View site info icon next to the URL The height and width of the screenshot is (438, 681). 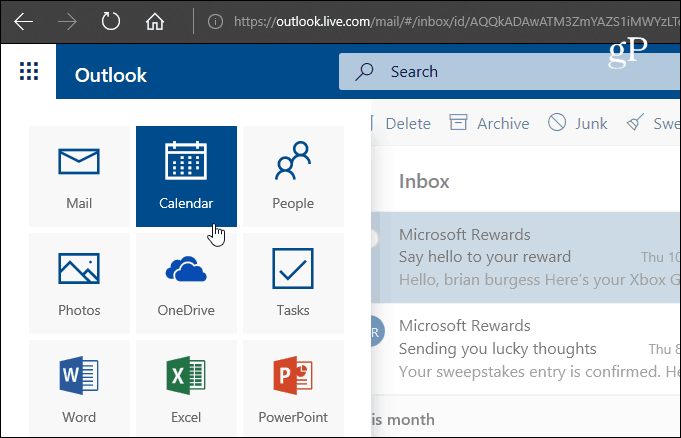pyautogui.click(x=215, y=21)
